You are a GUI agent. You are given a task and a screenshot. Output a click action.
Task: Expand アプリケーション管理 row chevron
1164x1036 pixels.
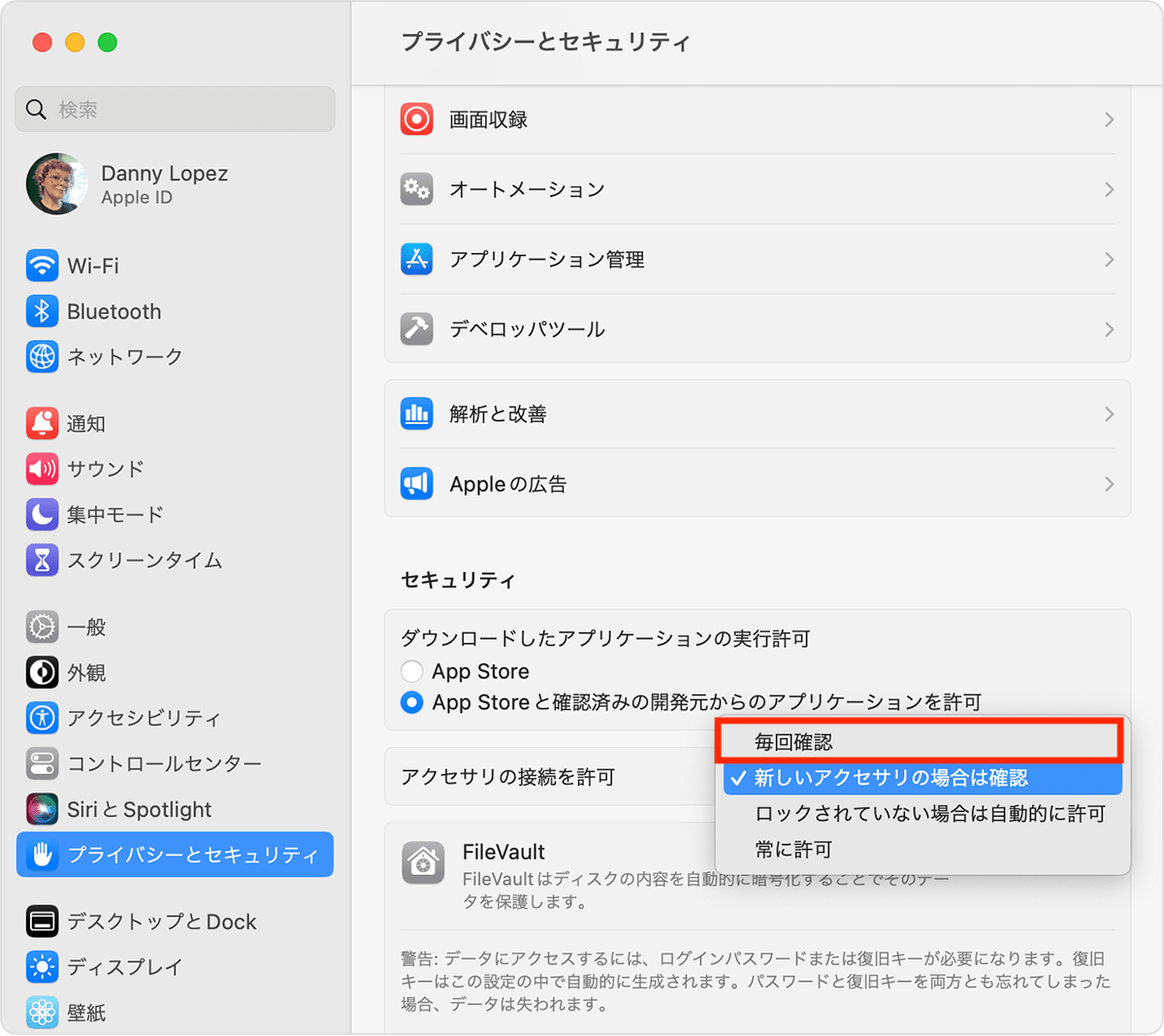(1109, 259)
